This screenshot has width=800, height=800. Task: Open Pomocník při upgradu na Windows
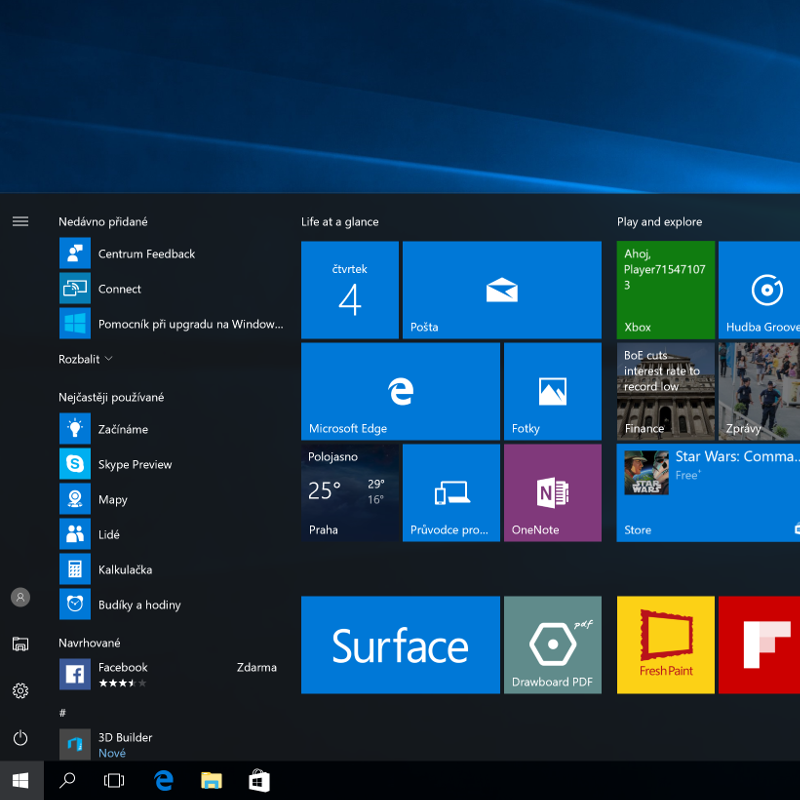pyautogui.click(x=171, y=324)
